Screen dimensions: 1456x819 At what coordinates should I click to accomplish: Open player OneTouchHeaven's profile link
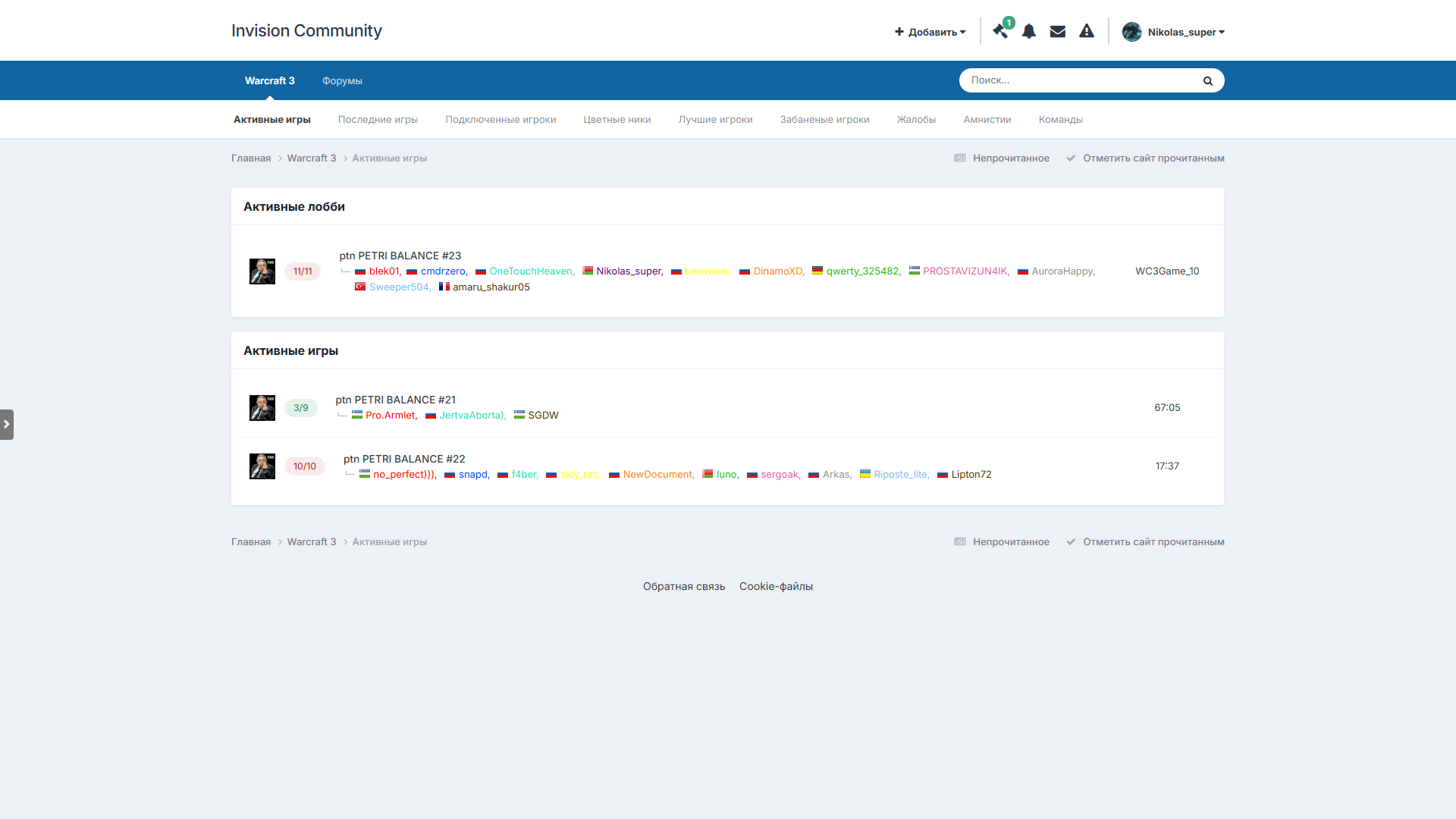coord(531,271)
